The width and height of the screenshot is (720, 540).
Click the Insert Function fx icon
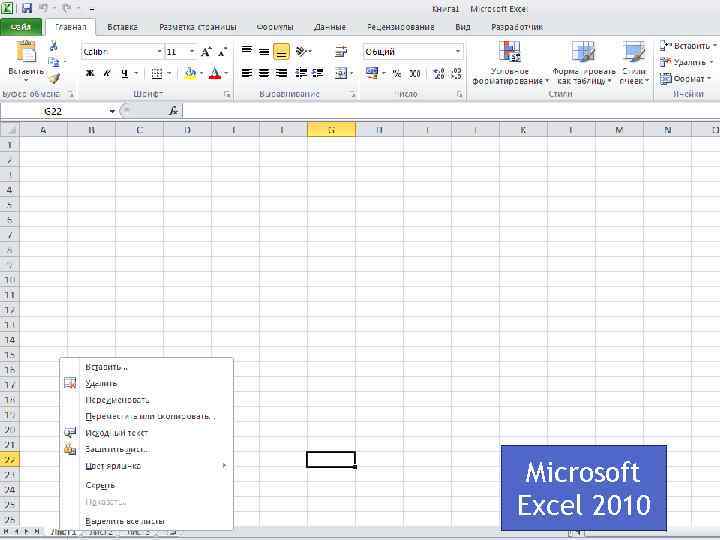point(174,111)
